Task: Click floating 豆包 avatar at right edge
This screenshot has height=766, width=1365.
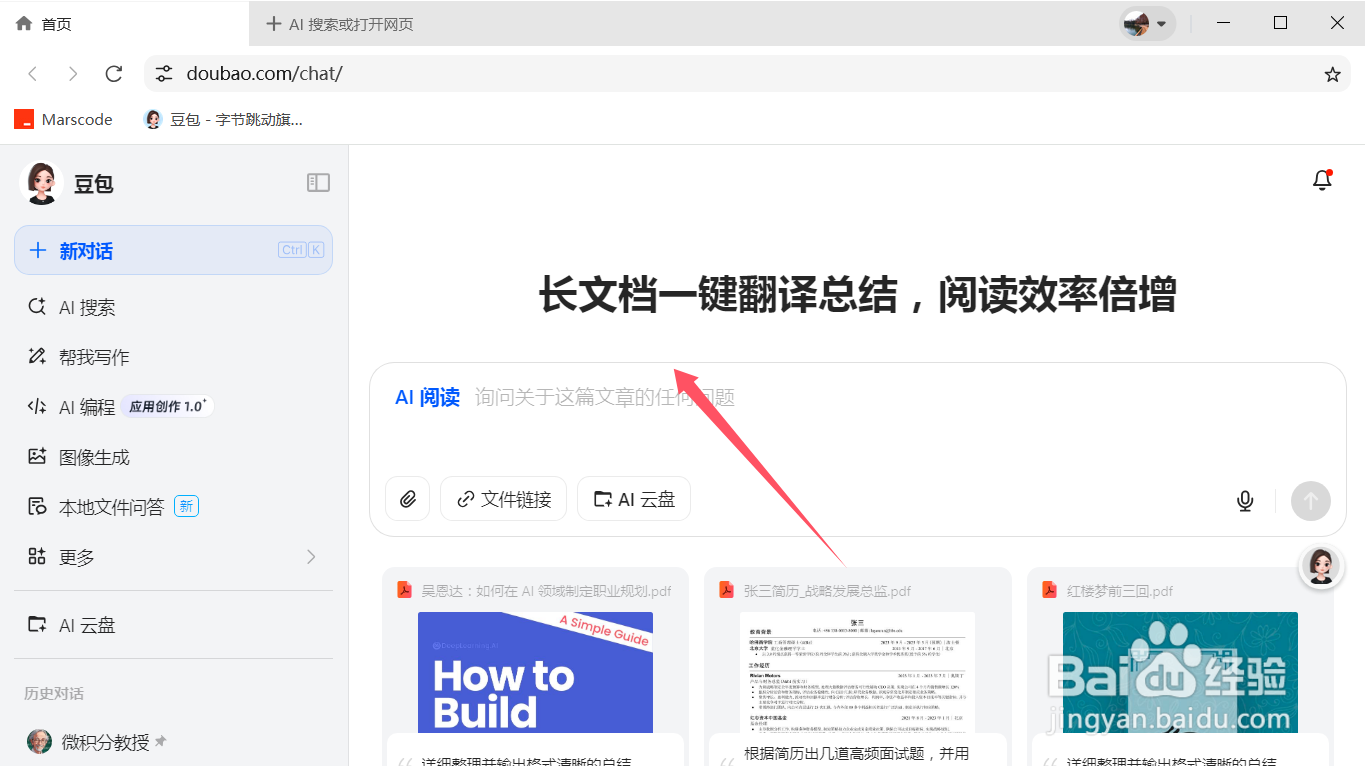Action: pos(1320,566)
